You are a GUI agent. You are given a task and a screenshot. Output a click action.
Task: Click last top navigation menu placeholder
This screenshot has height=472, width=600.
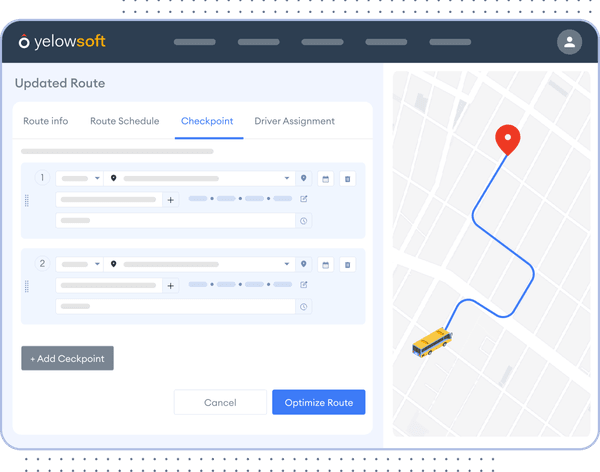(450, 42)
